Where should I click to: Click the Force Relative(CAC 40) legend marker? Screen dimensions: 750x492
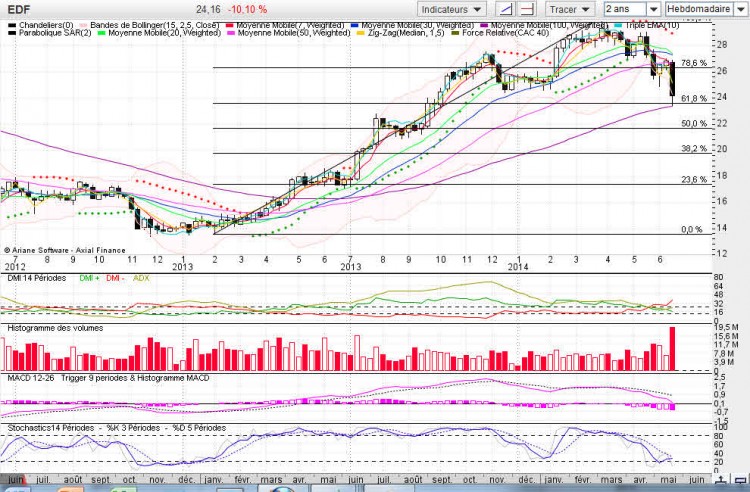click(x=455, y=33)
